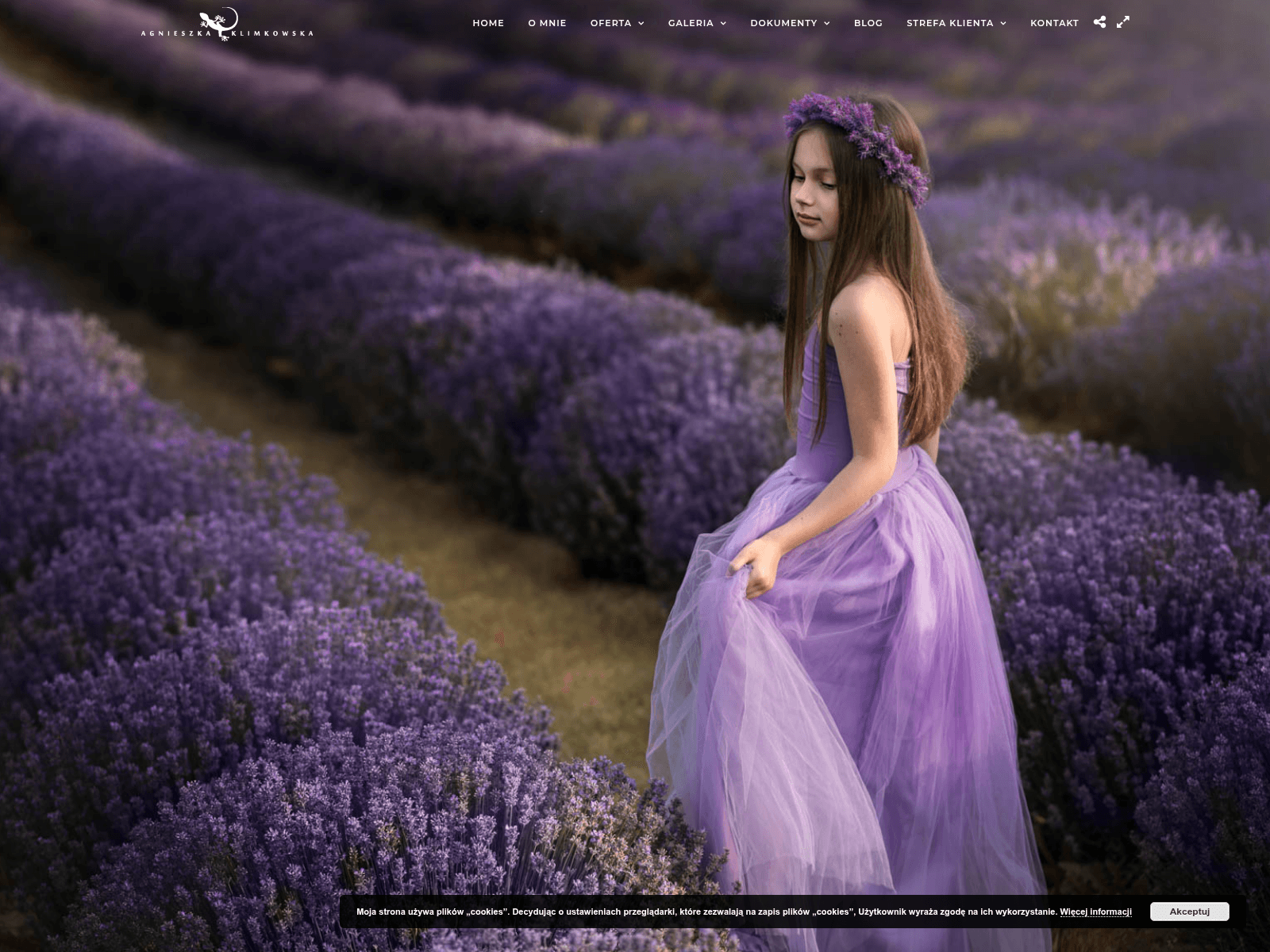Open the share icon in header

coord(1099,22)
